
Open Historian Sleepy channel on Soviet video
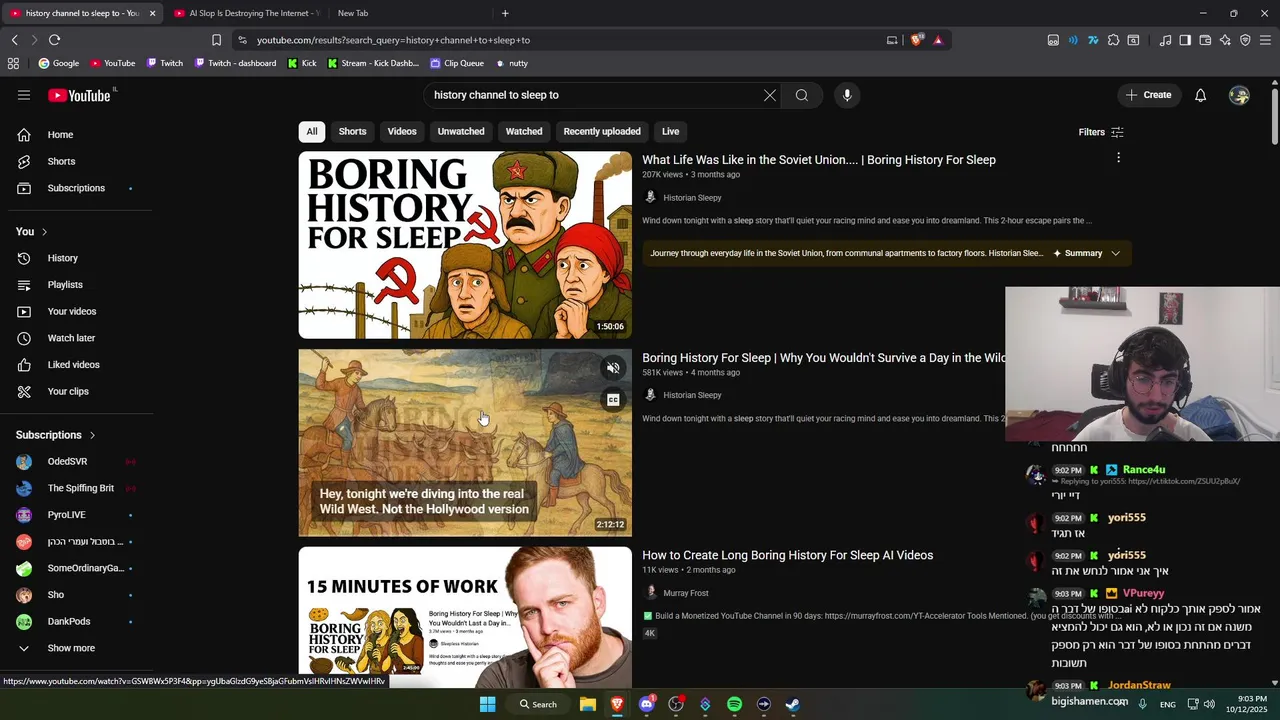692,197
